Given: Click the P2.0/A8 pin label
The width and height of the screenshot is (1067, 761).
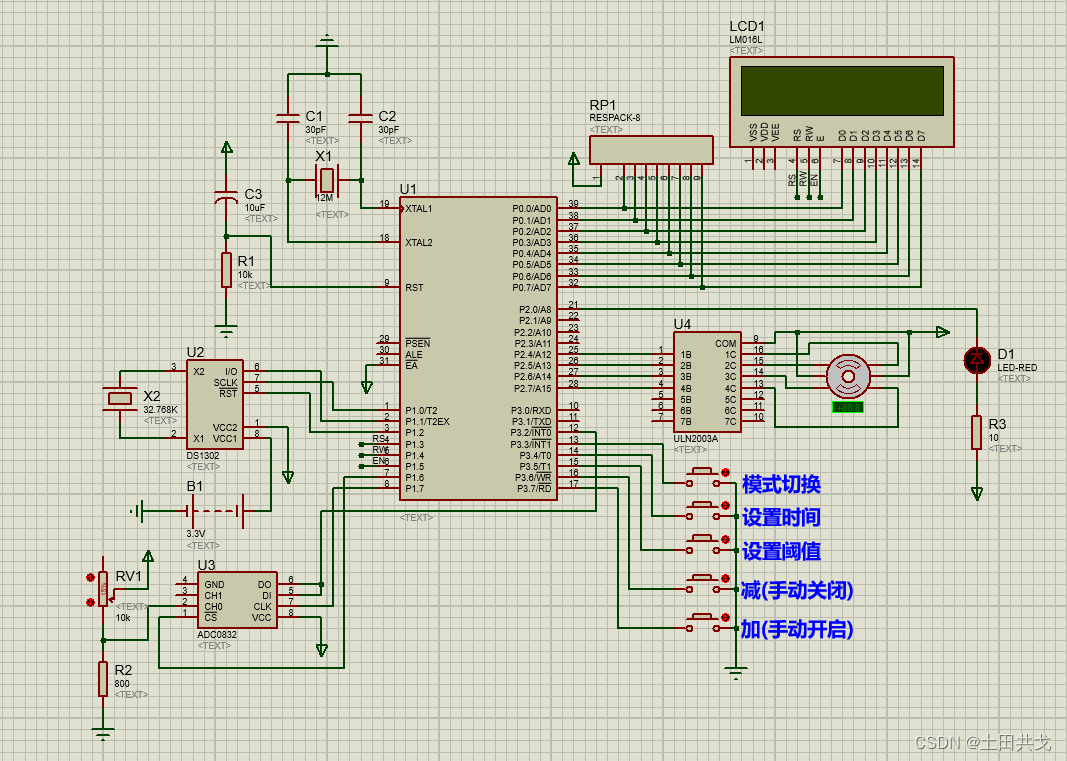Looking at the screenshot, I should [535, 309].
